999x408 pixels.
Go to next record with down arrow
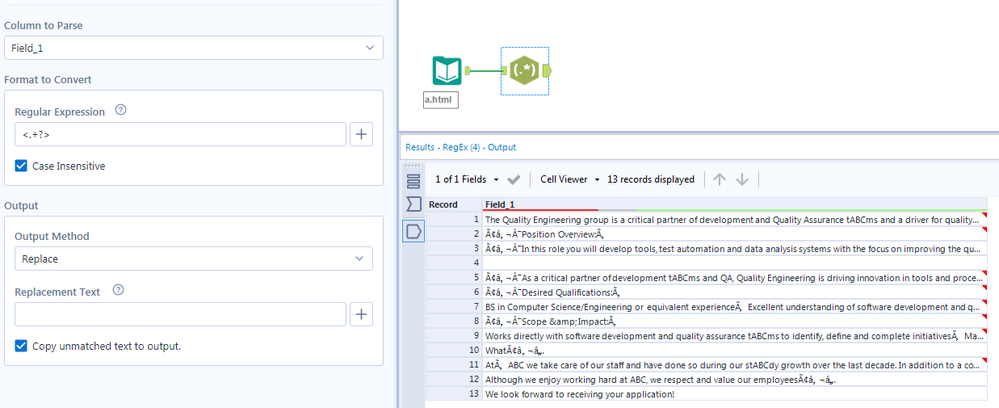(742, 180)
